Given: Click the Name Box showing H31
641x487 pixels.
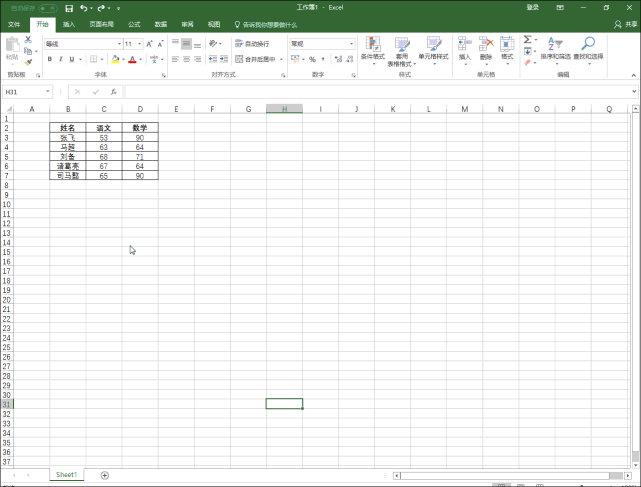Looking at the screenshot, I should pos(27,92).
